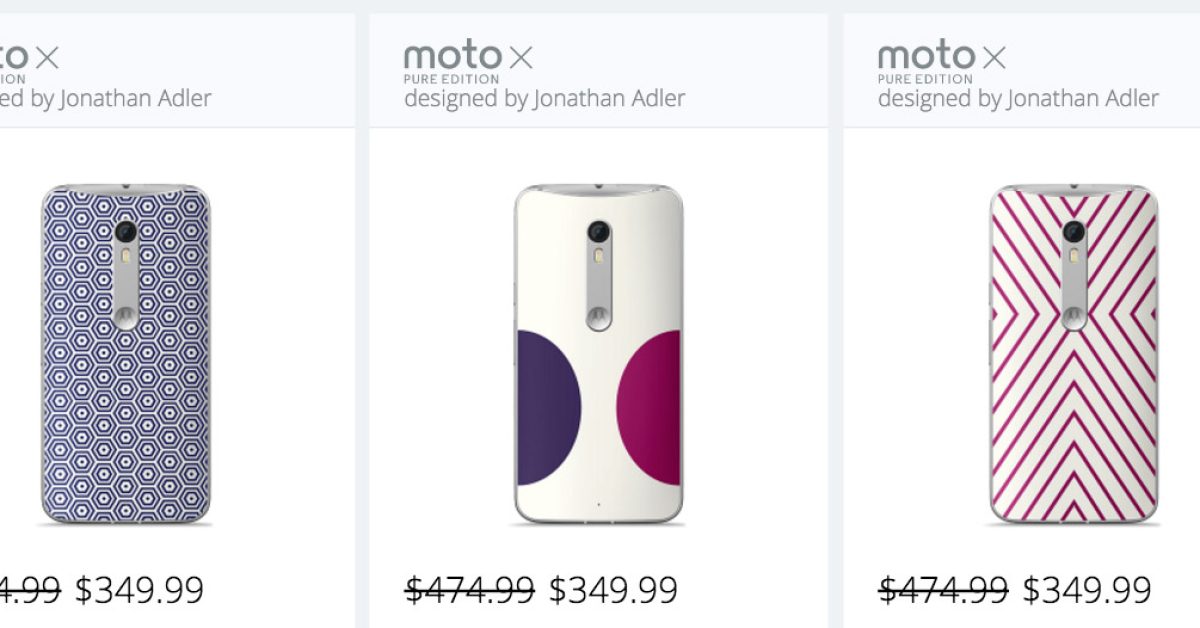This screenshot has width=1200, height=628.
Task: Pick the magenta half-circle on the middle phone
Action: point(652,406)
